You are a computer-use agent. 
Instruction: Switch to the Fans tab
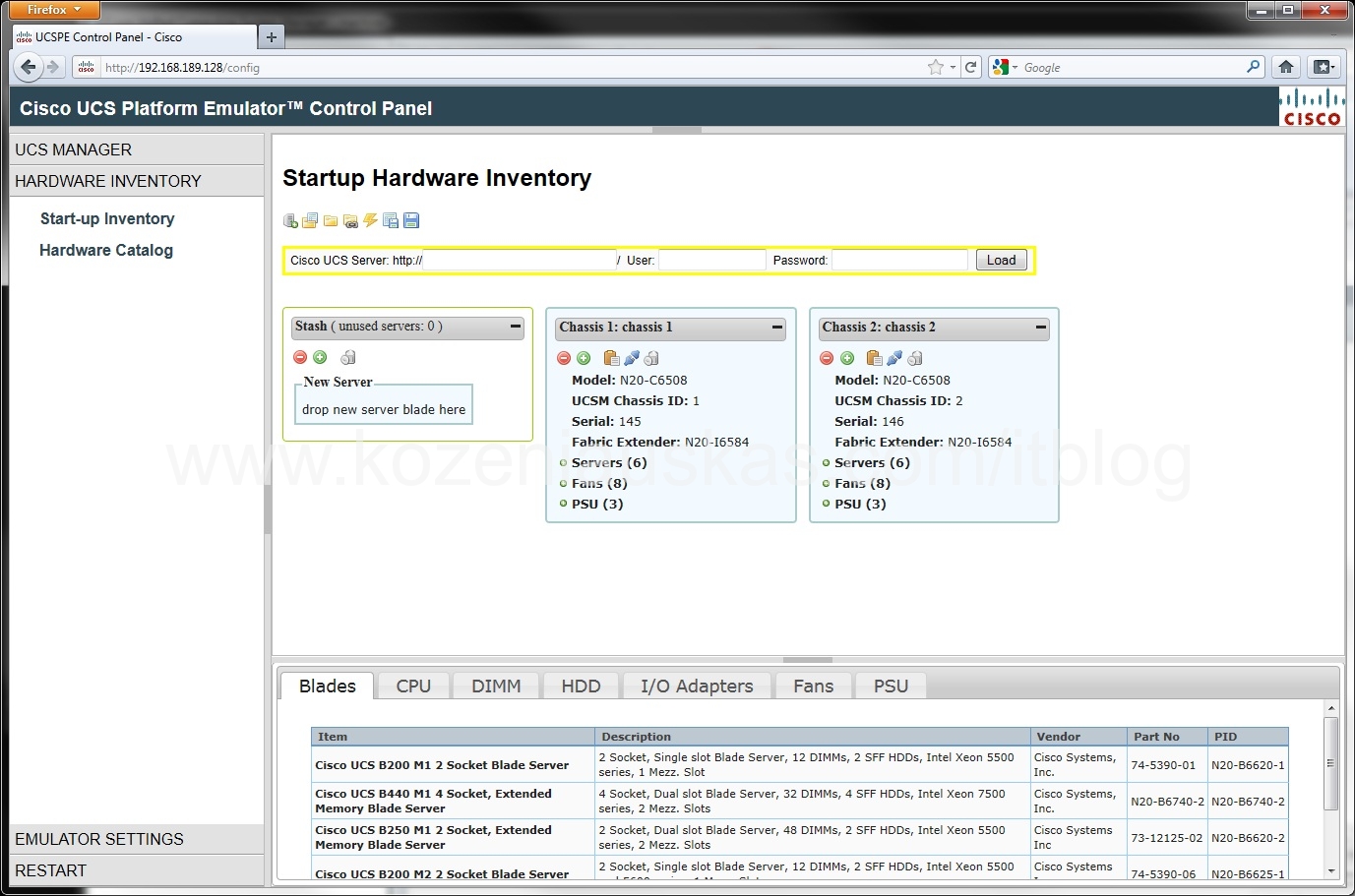[x=814, y=687]
